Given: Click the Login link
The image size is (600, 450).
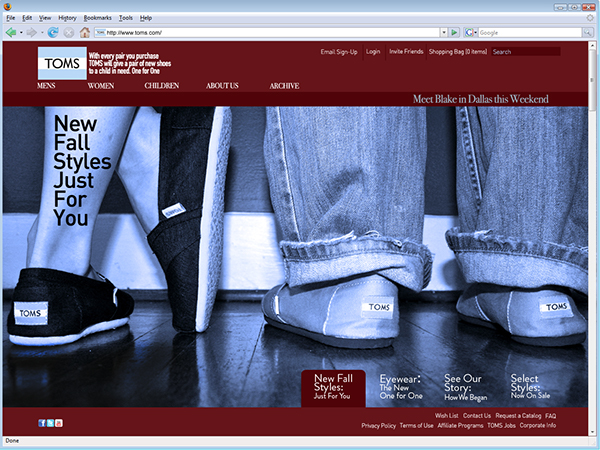Looking at the screenshot, I should point(373,52).
